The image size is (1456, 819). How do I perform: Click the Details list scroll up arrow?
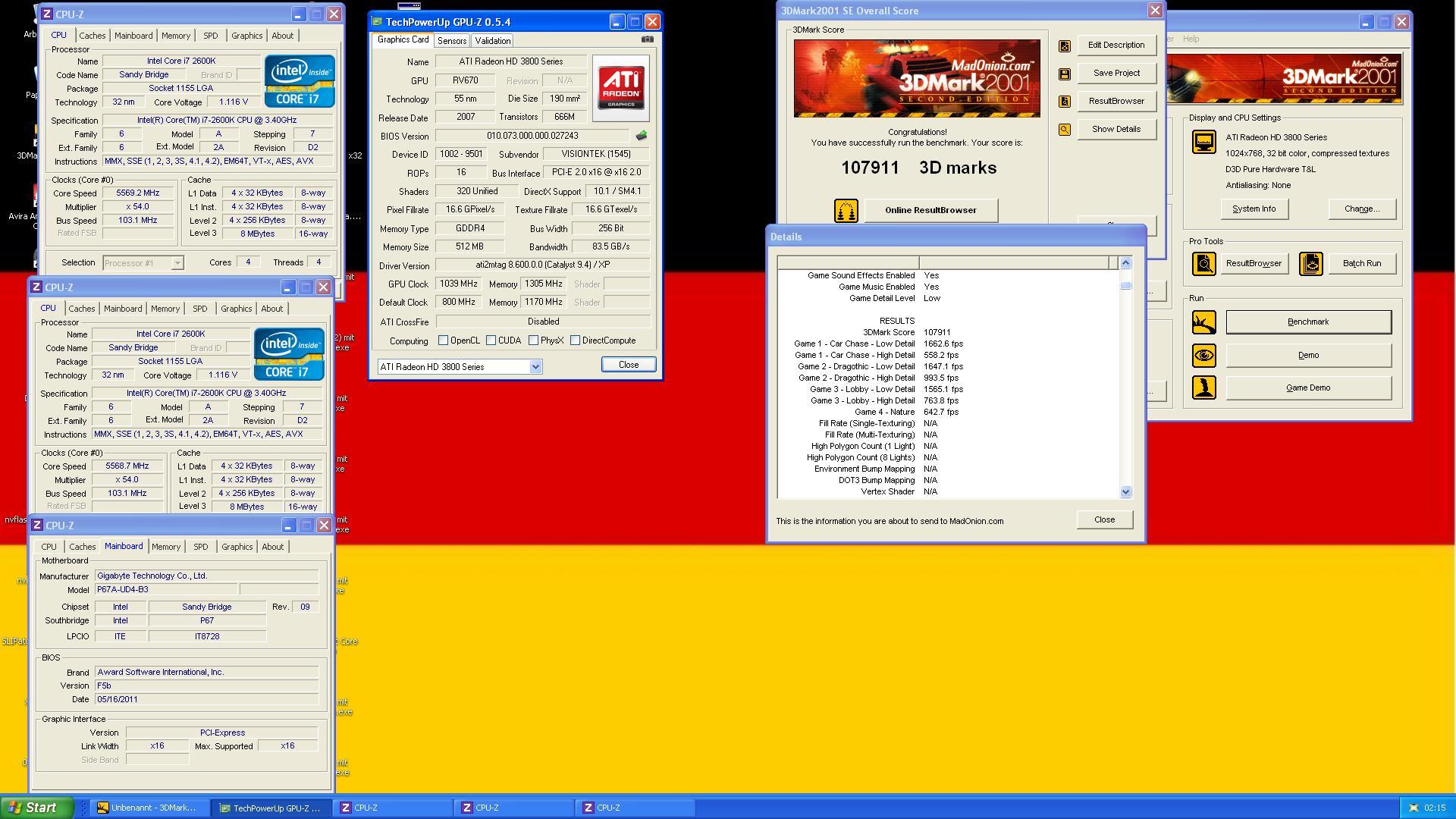(1126, 263)
